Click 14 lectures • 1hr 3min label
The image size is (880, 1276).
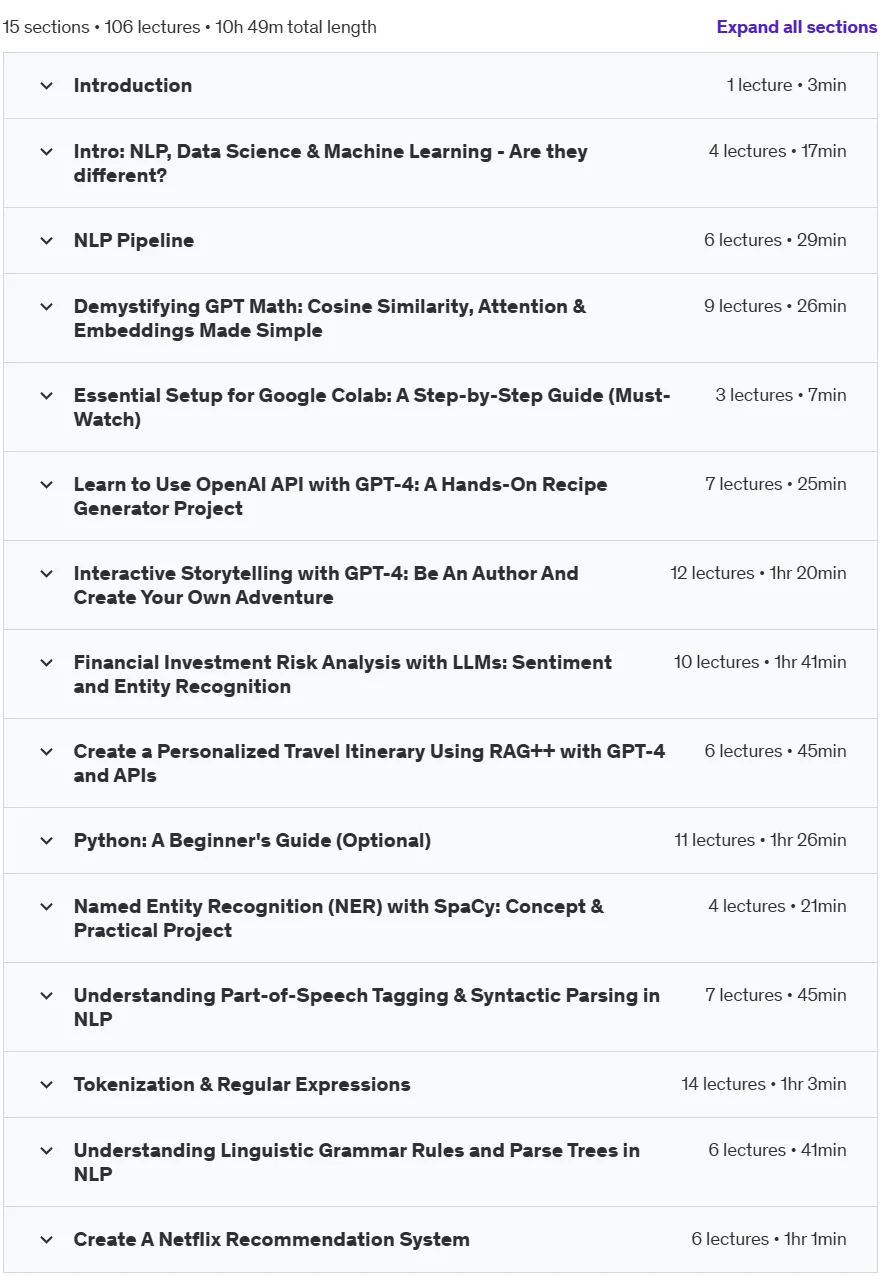764,1084
